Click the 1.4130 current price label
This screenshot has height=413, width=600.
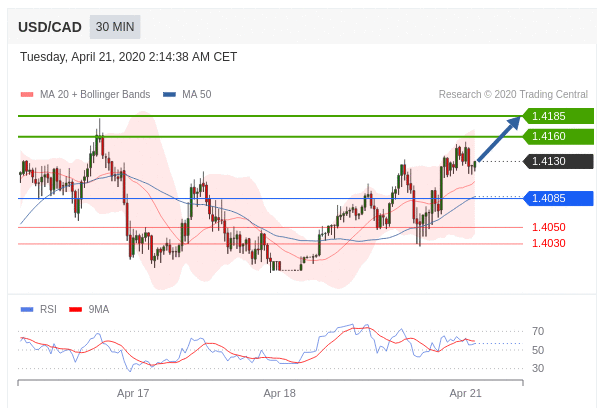558,161
